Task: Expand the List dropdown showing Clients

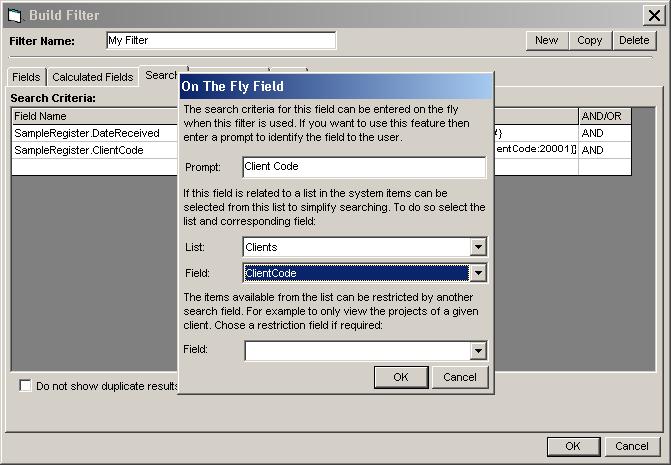Action: [478, 247]
